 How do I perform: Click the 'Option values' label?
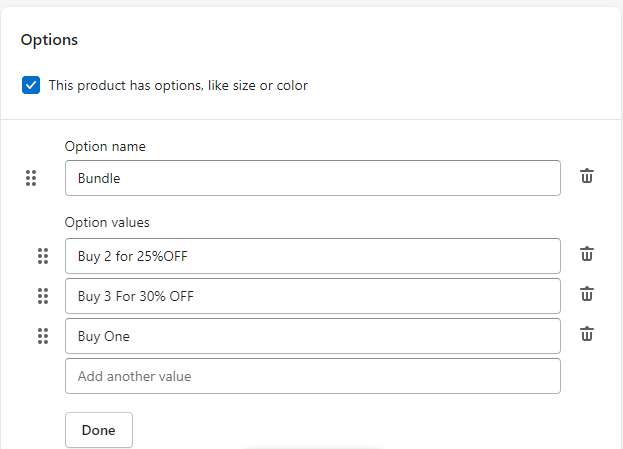[107, 222]
